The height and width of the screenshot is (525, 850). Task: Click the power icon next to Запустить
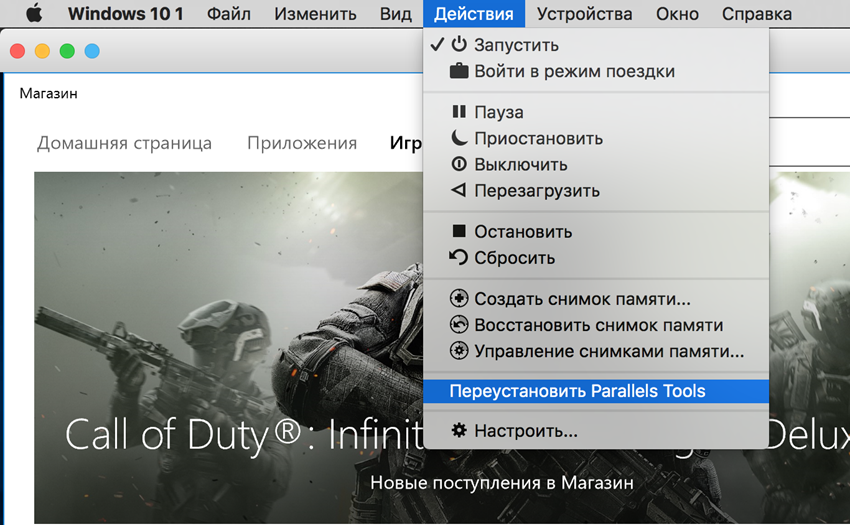tap(459, 45)
